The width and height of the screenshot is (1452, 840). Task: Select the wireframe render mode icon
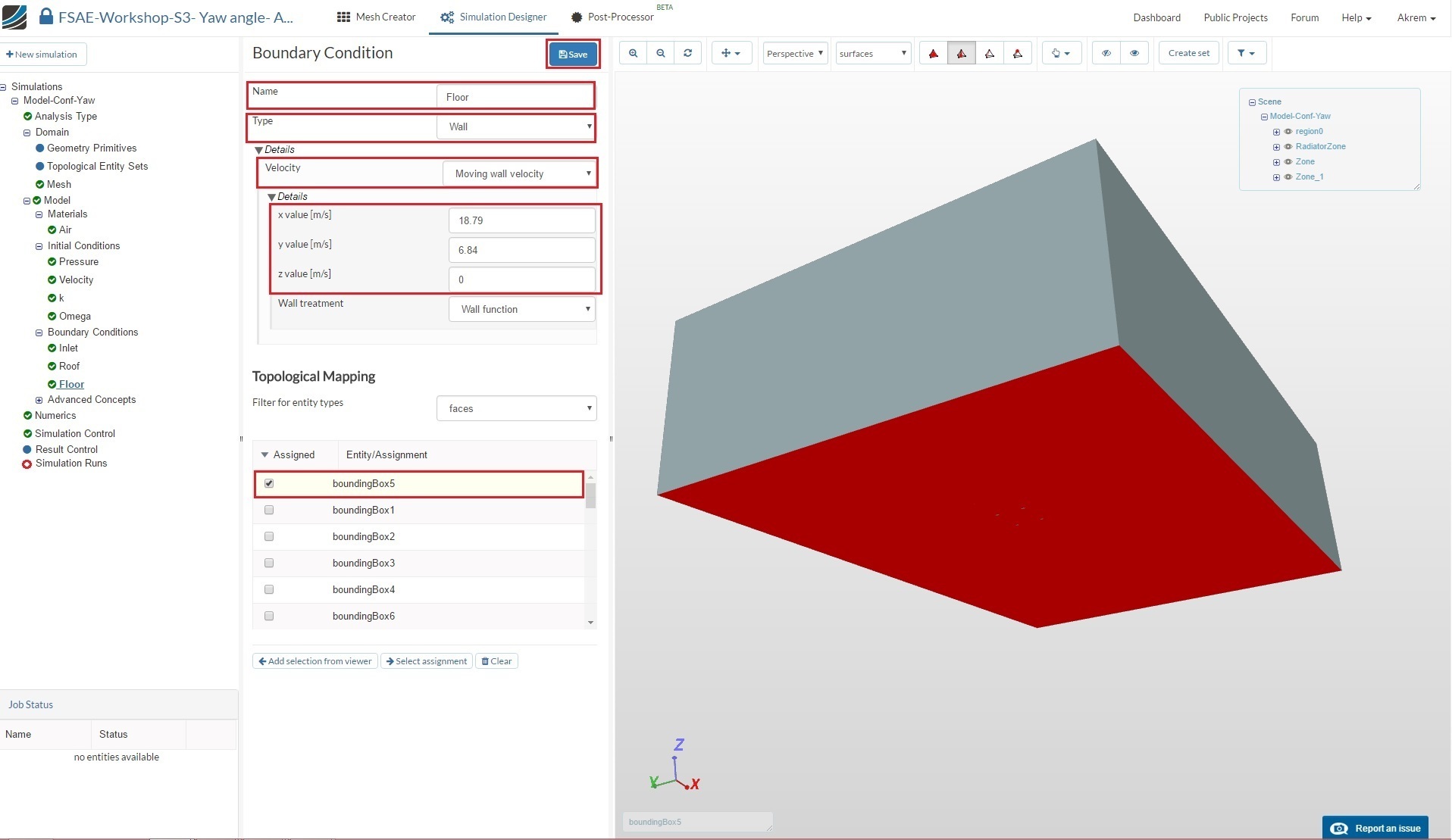(x=990, y=53)
